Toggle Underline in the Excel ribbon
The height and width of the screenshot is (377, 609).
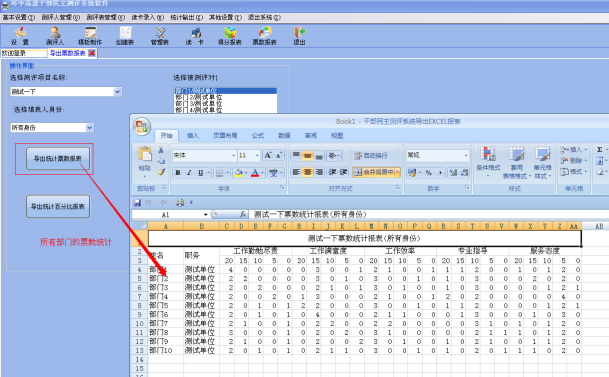pyautogui.click(x=200, y=172)
